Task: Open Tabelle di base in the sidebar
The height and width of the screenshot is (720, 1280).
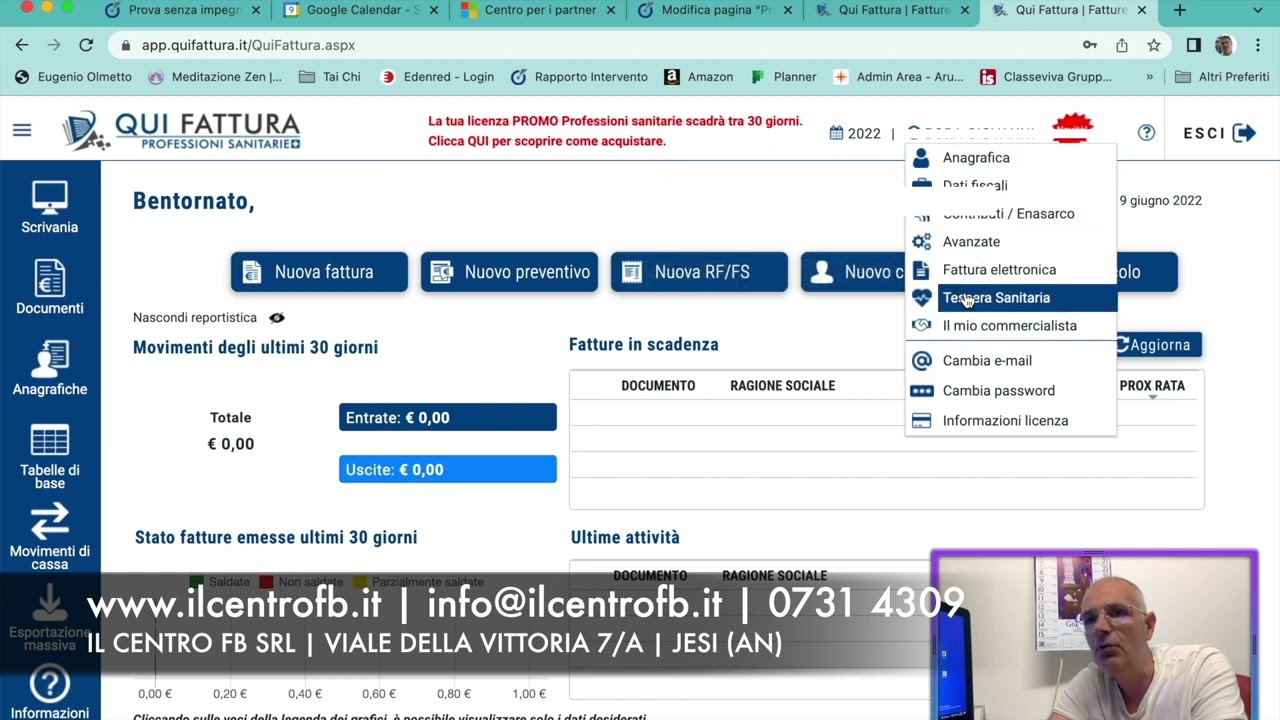Action: tap(50, 456)
